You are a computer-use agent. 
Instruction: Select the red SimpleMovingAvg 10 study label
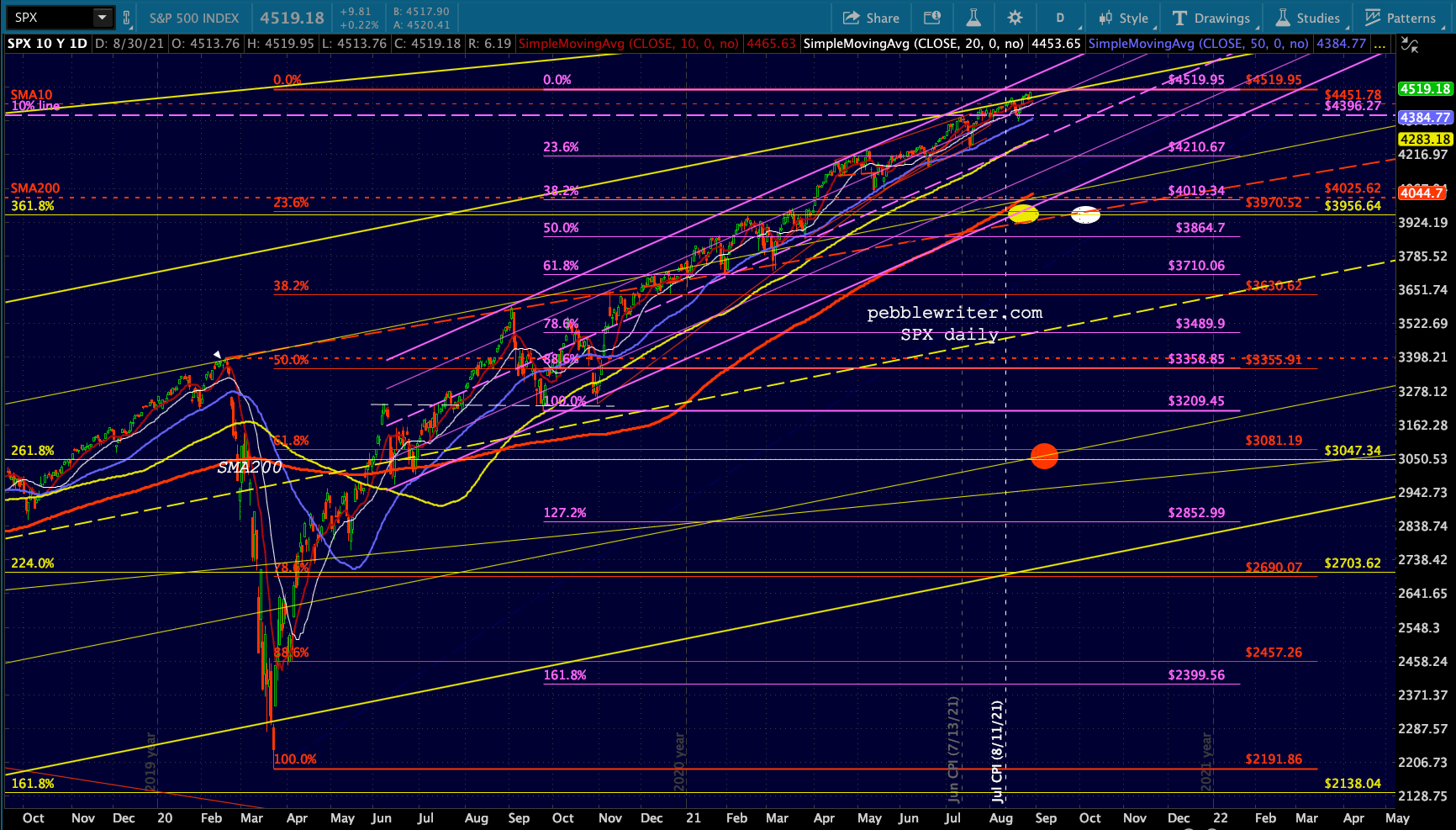tap(629, 44)
